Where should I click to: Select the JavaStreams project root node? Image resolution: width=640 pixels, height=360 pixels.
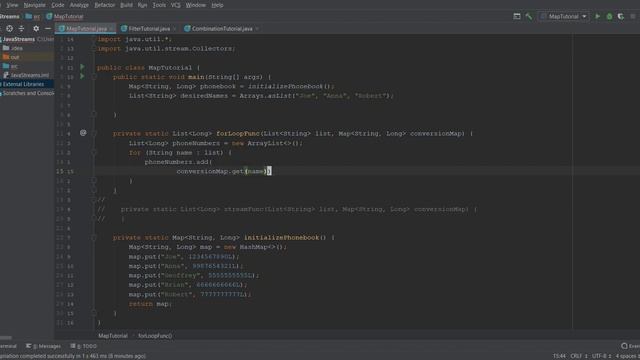pos(27,39)
